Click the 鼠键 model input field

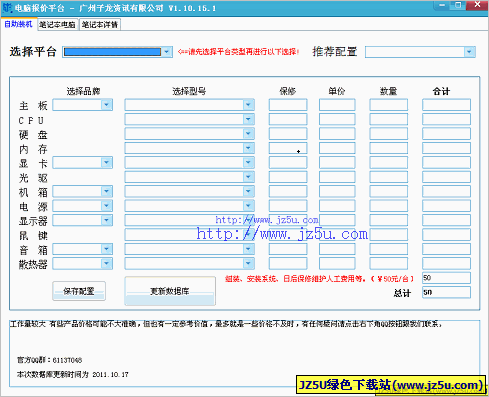190,235
